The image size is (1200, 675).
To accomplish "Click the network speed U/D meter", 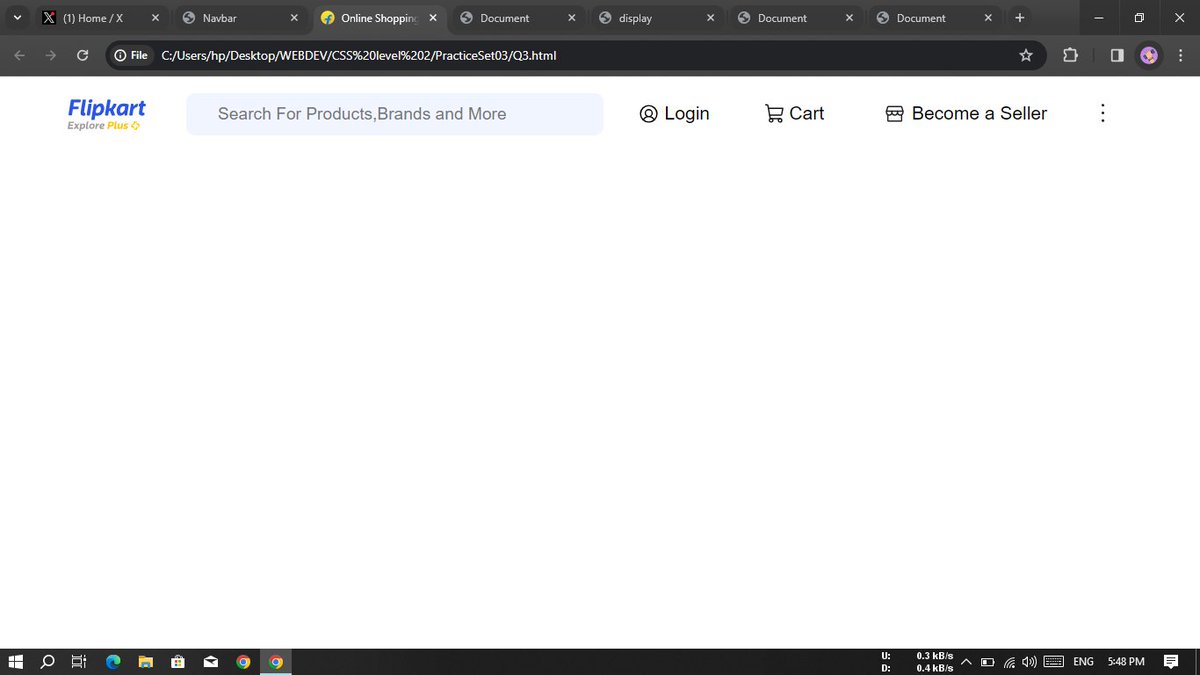I will pos(917,662).
